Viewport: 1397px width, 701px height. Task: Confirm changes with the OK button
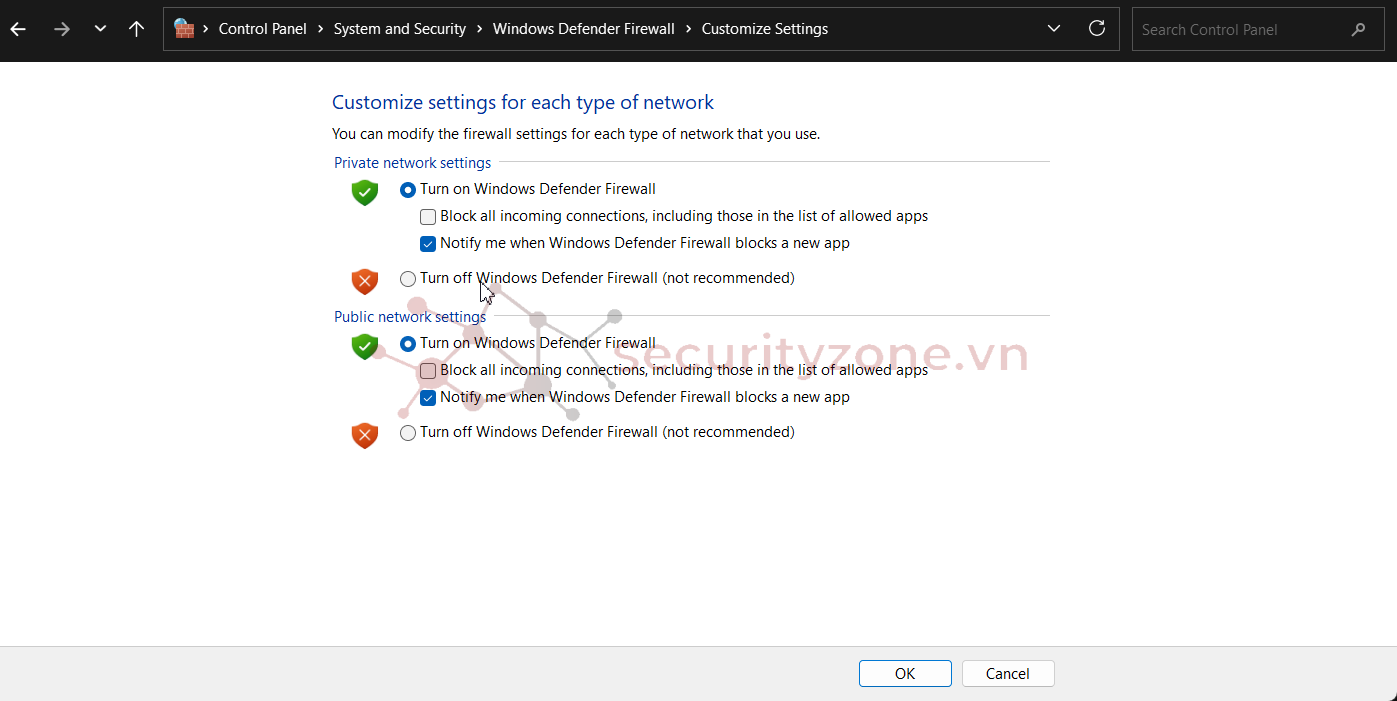coord(905,674)
